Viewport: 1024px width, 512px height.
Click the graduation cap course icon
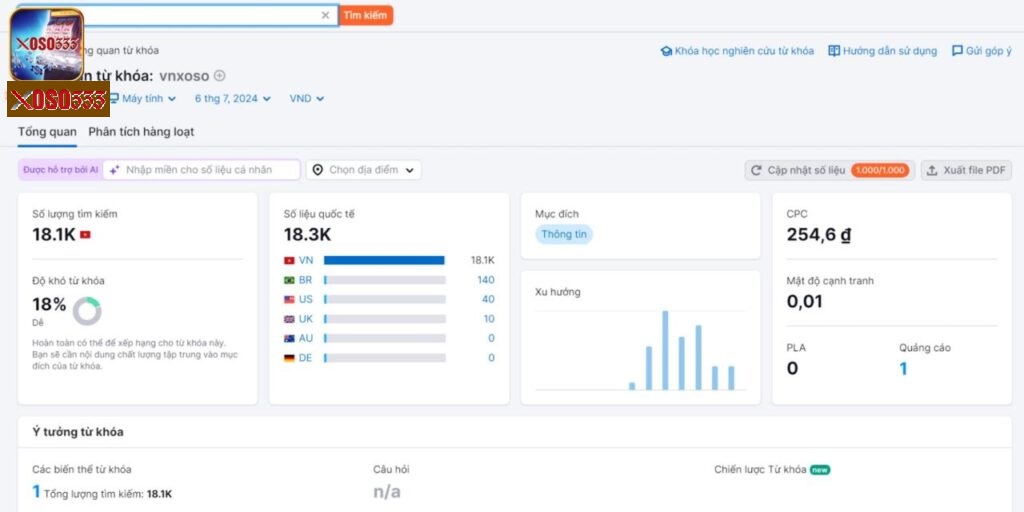tap(666, 51)
